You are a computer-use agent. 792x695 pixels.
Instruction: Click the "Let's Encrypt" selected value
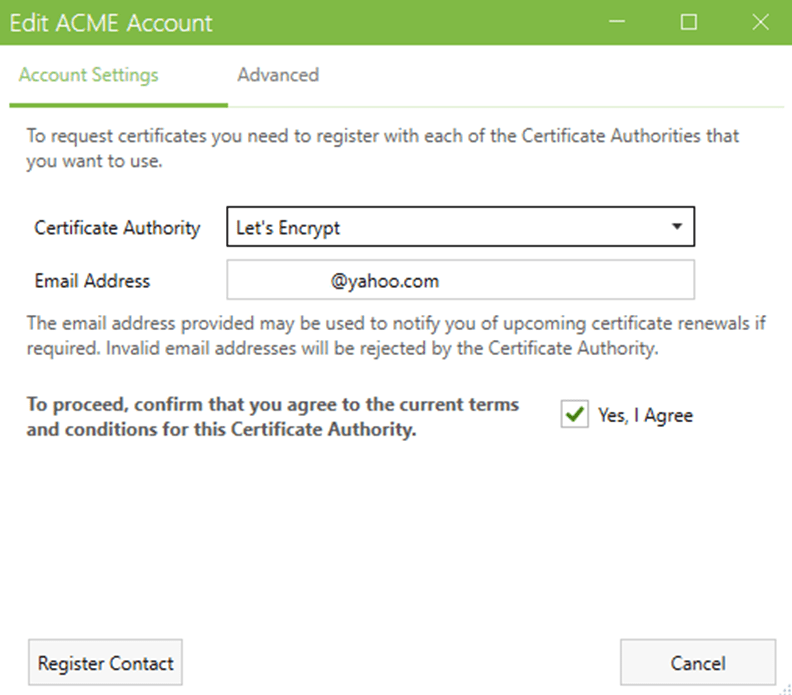288,228
